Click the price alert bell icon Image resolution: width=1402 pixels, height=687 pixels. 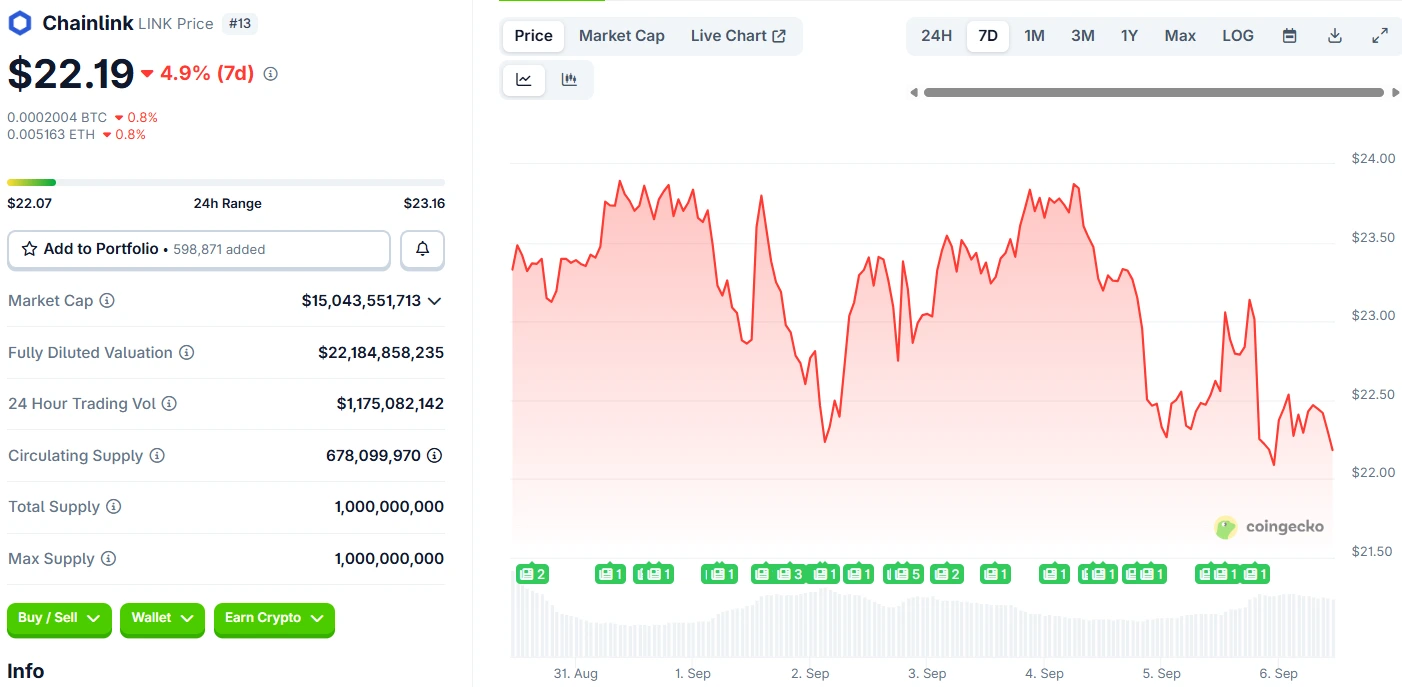422,249
